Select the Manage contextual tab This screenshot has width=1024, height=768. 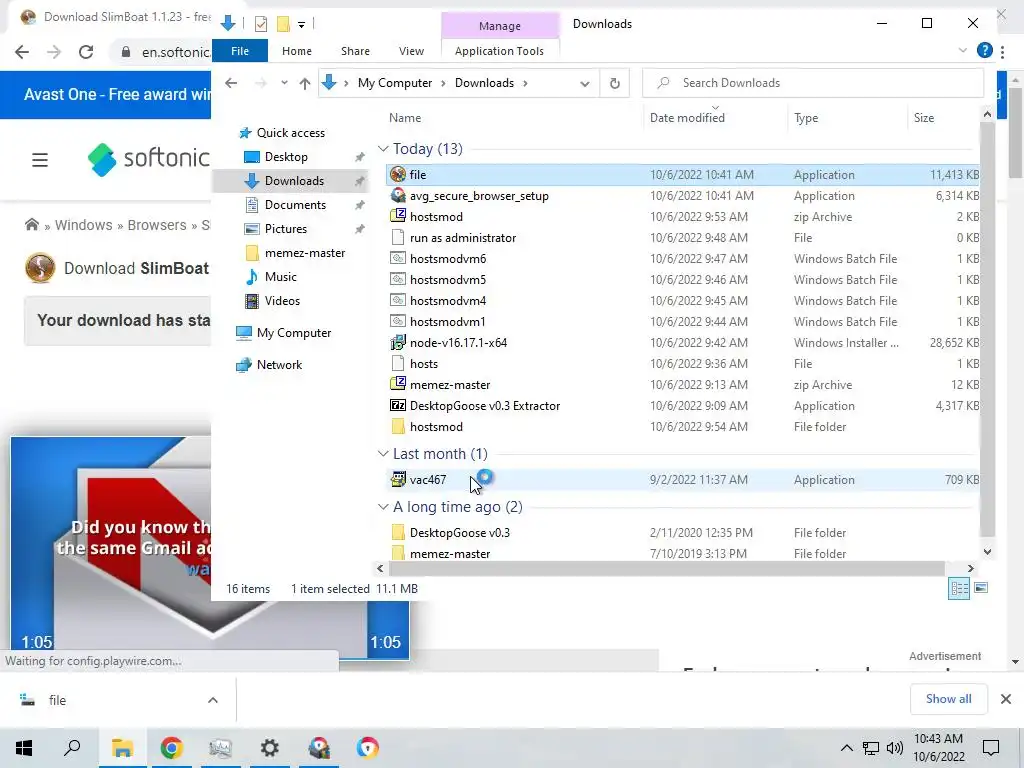tap(500, 25)
